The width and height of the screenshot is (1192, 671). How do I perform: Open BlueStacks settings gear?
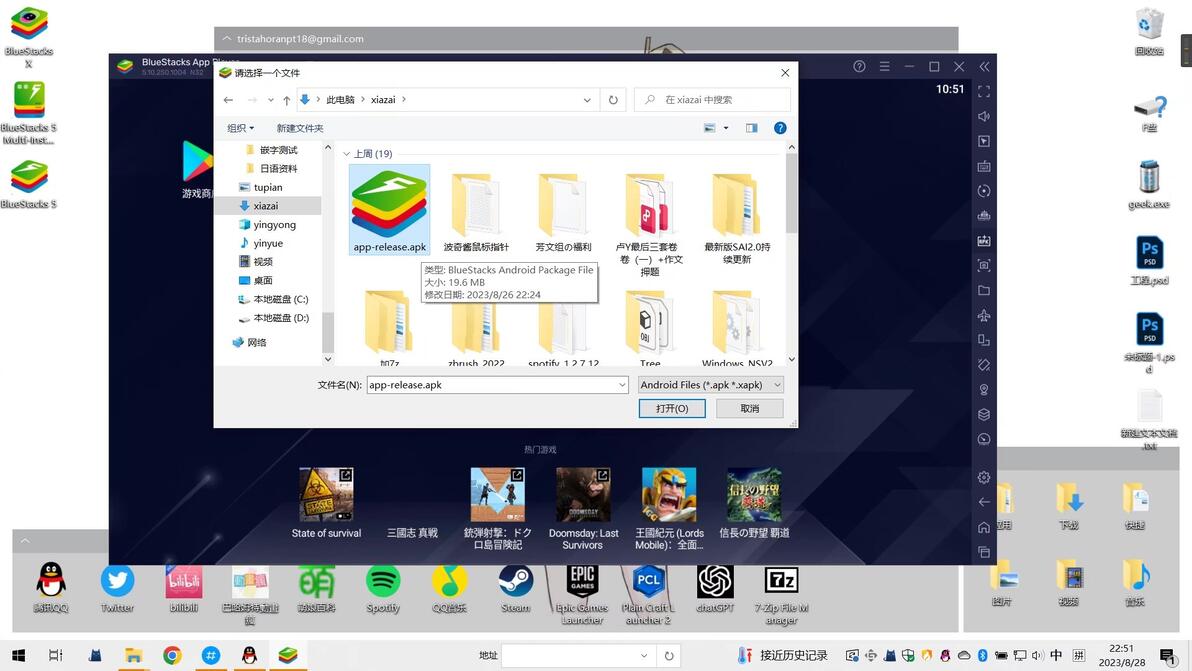click(984, 477)
